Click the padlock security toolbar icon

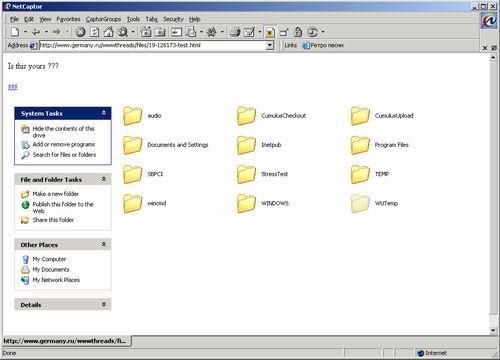tap(298, 32)
